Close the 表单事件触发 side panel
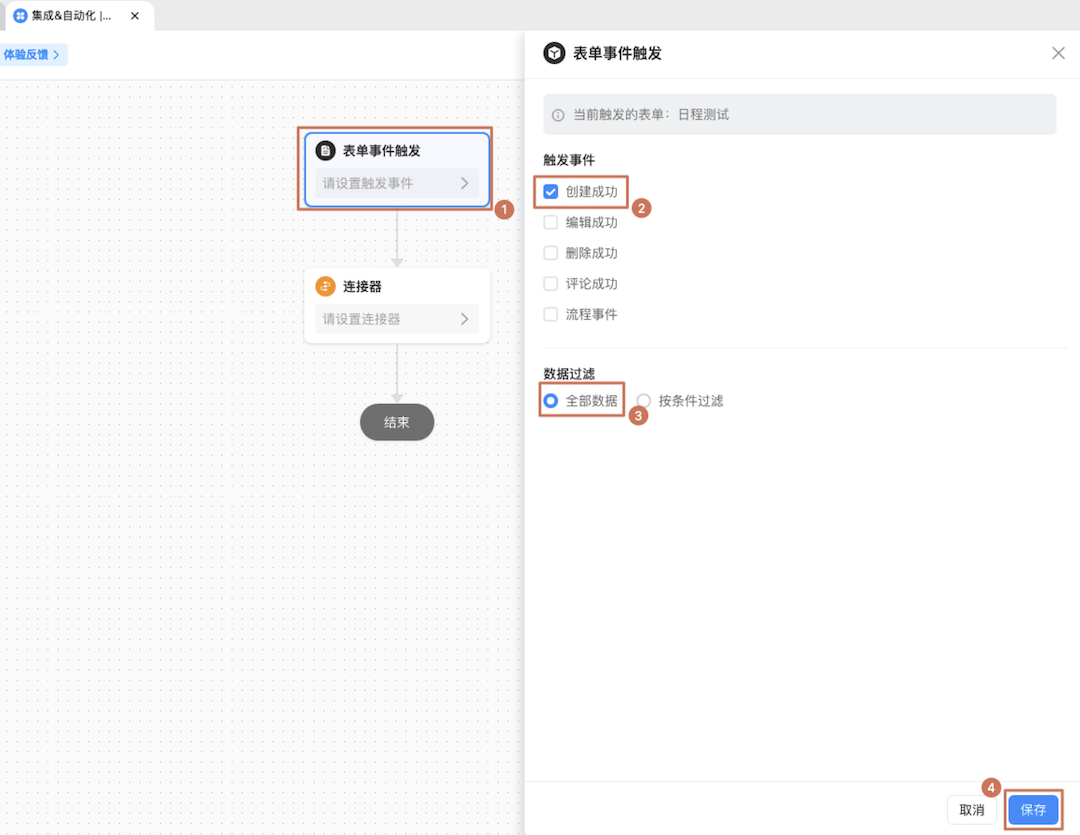1080x835 pixels. point(1058,53)
